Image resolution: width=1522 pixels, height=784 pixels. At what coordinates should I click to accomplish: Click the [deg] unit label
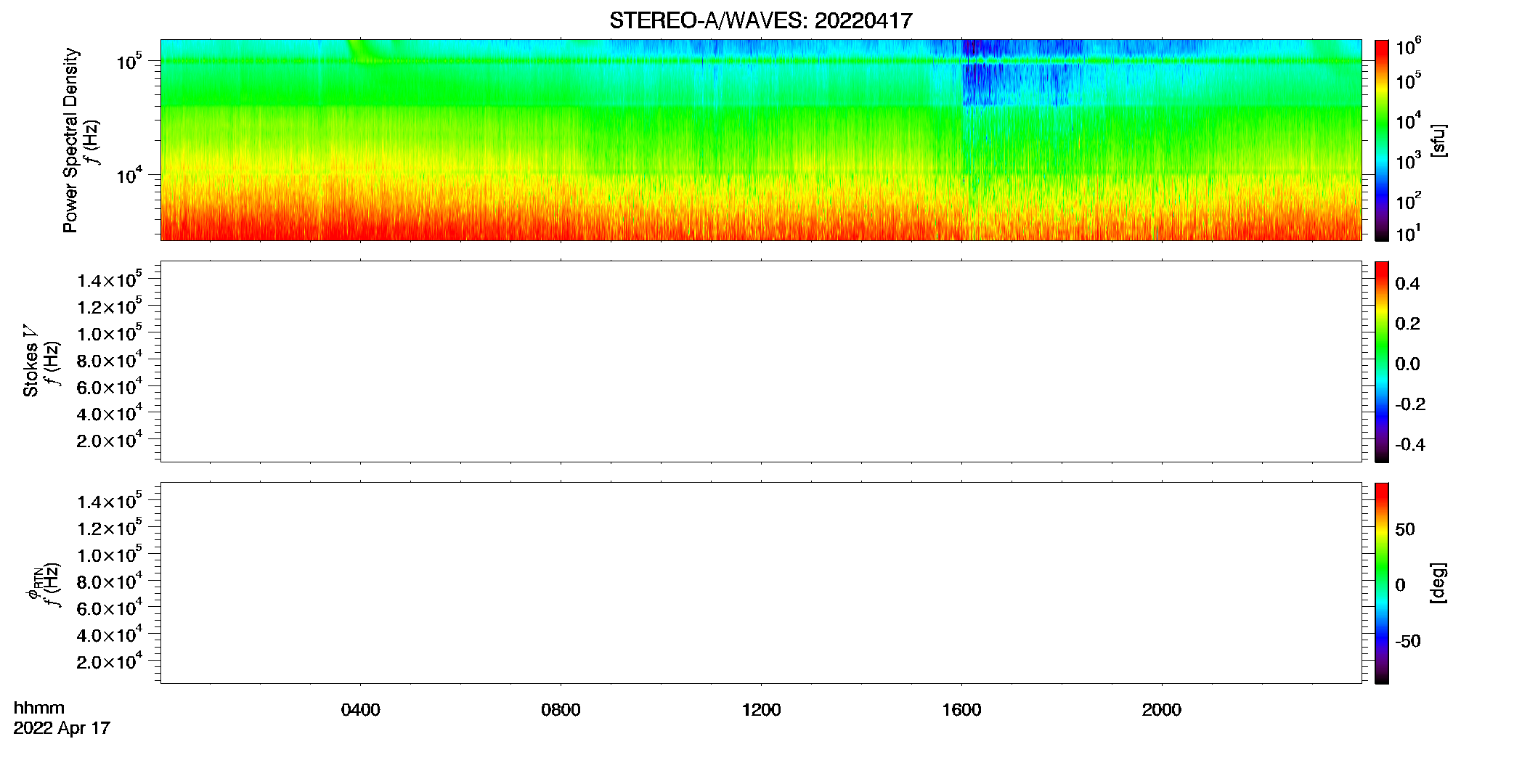[x=1438, y=583]
